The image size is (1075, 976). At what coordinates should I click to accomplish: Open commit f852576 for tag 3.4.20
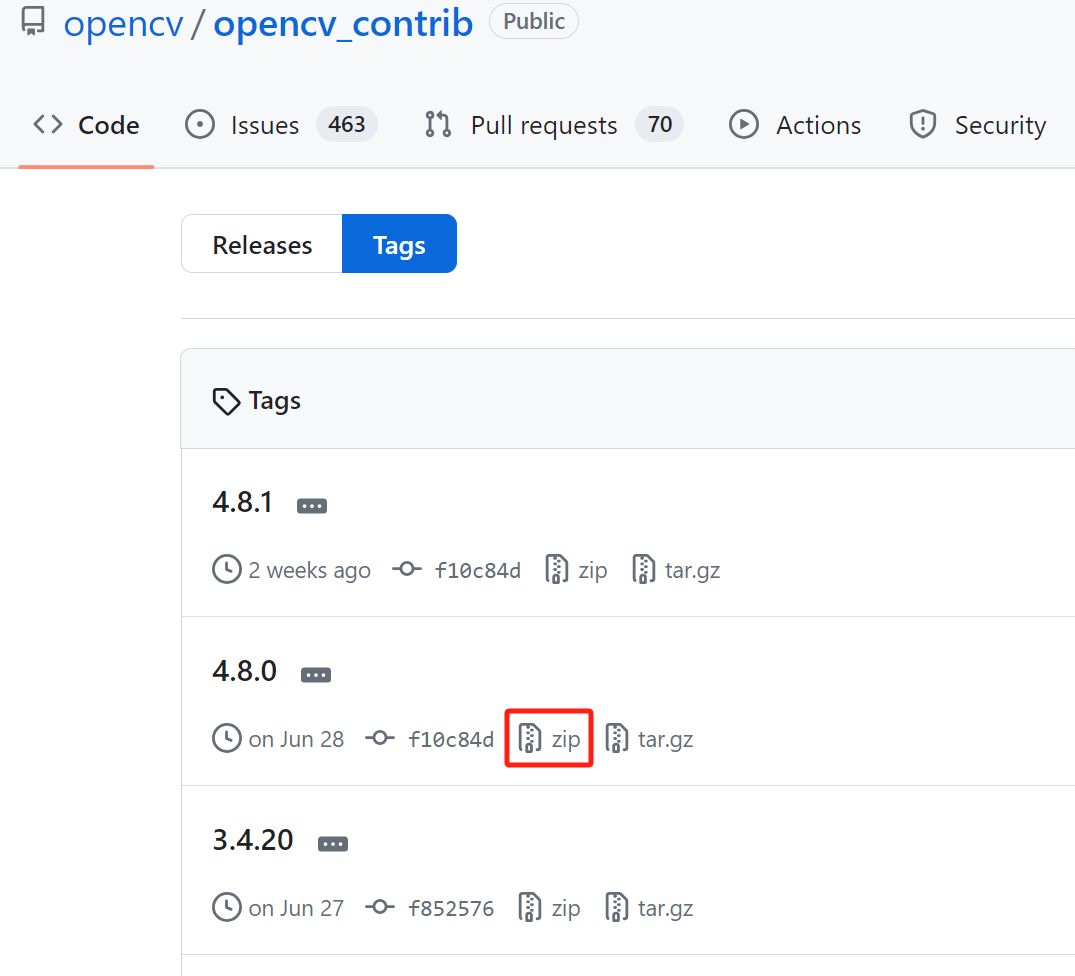tap(450, 909)
